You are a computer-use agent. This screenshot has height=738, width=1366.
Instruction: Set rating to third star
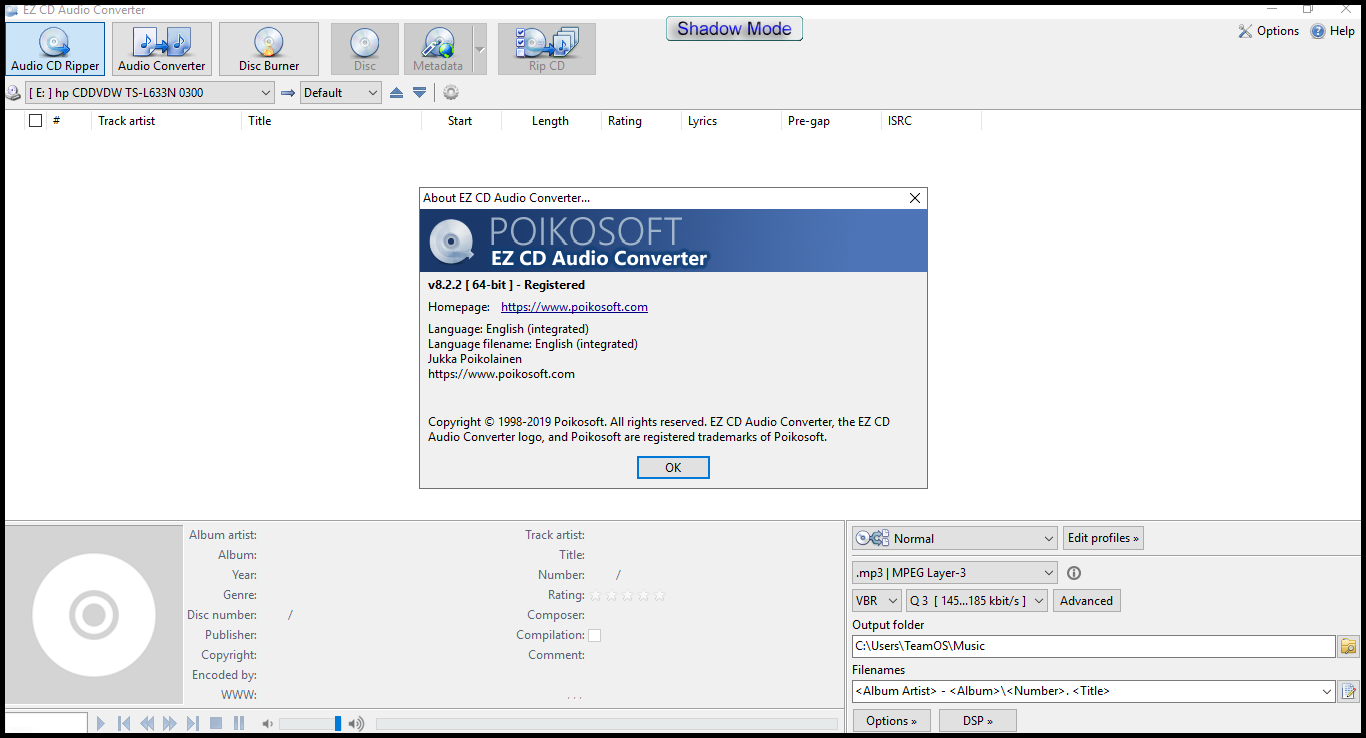click(627, 595)
